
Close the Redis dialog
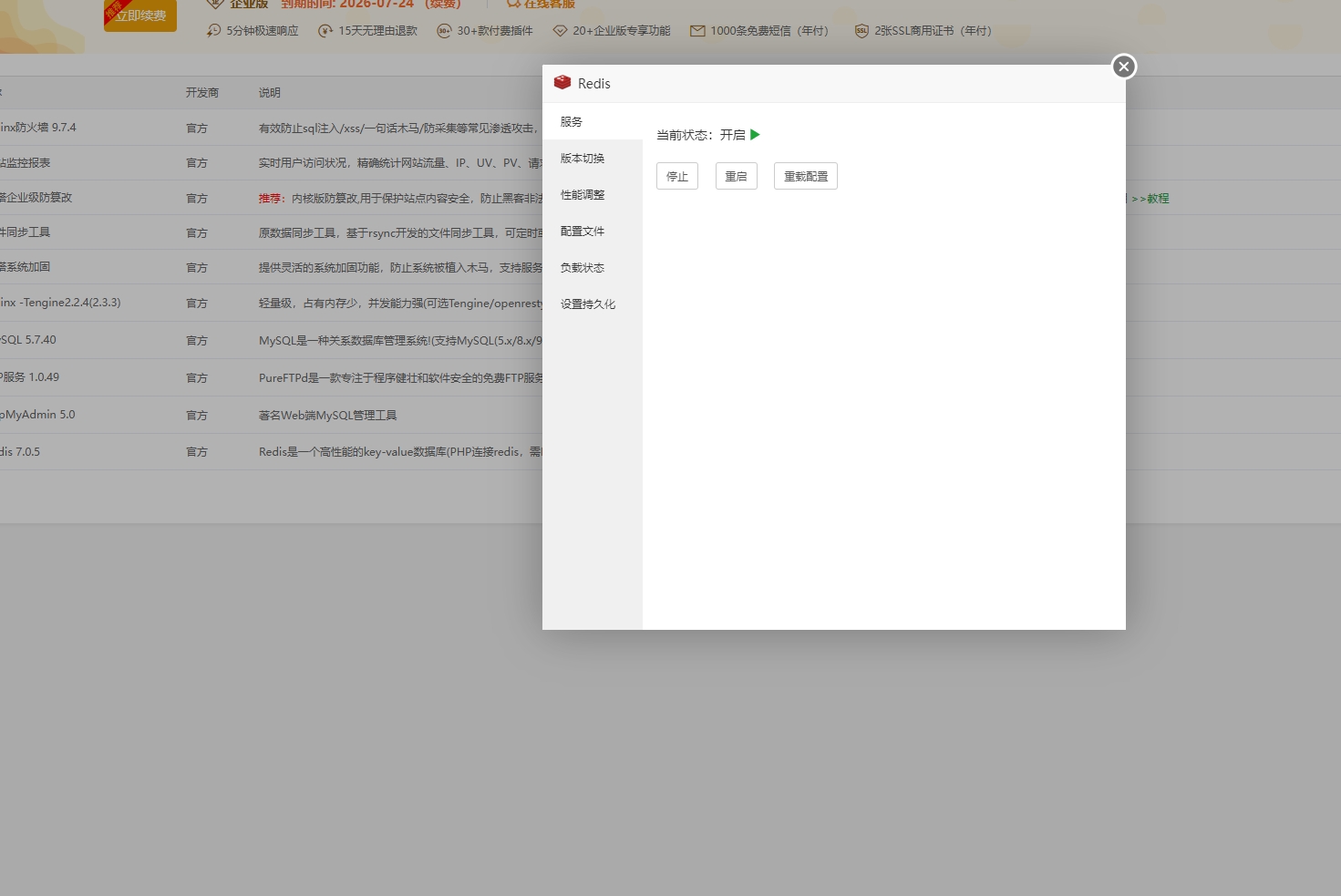1123,67
